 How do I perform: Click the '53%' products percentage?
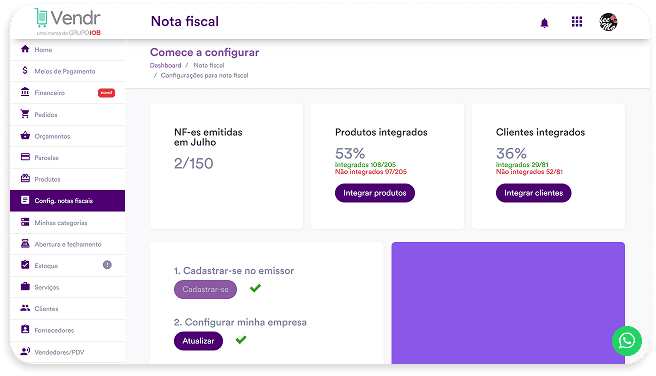350,153
